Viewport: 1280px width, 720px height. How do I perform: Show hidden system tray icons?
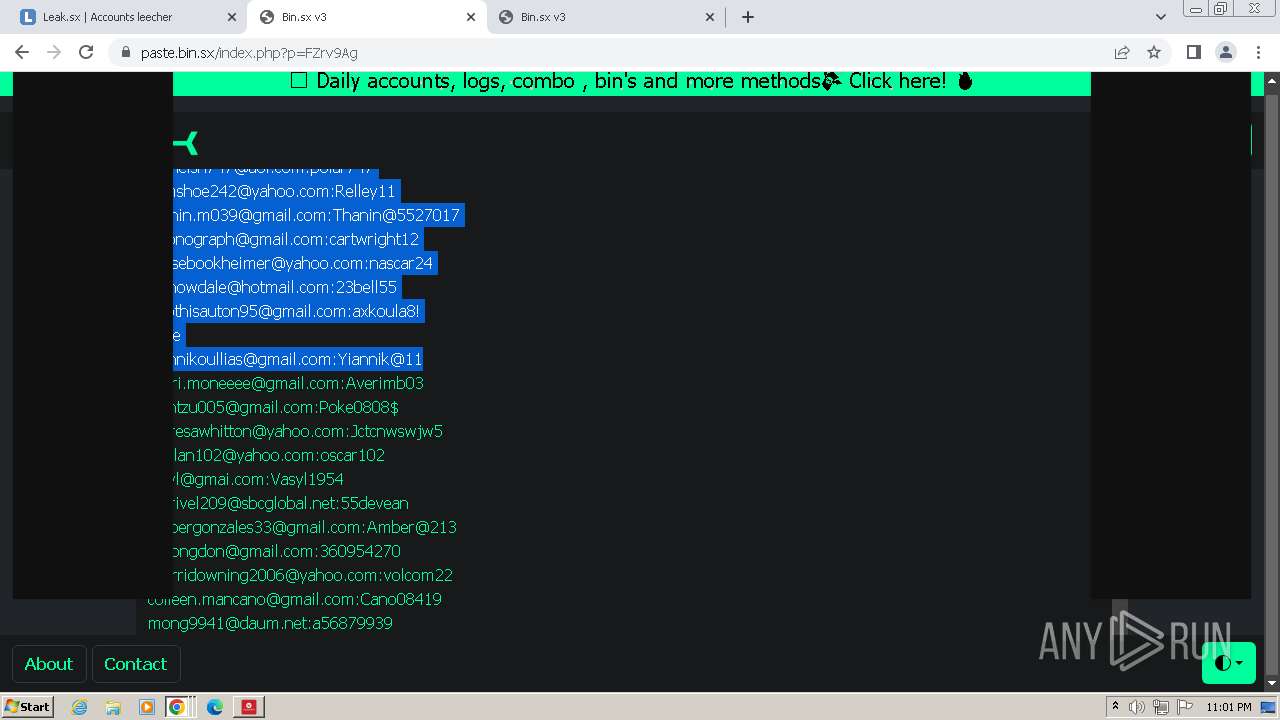(x=1115, y=707)
